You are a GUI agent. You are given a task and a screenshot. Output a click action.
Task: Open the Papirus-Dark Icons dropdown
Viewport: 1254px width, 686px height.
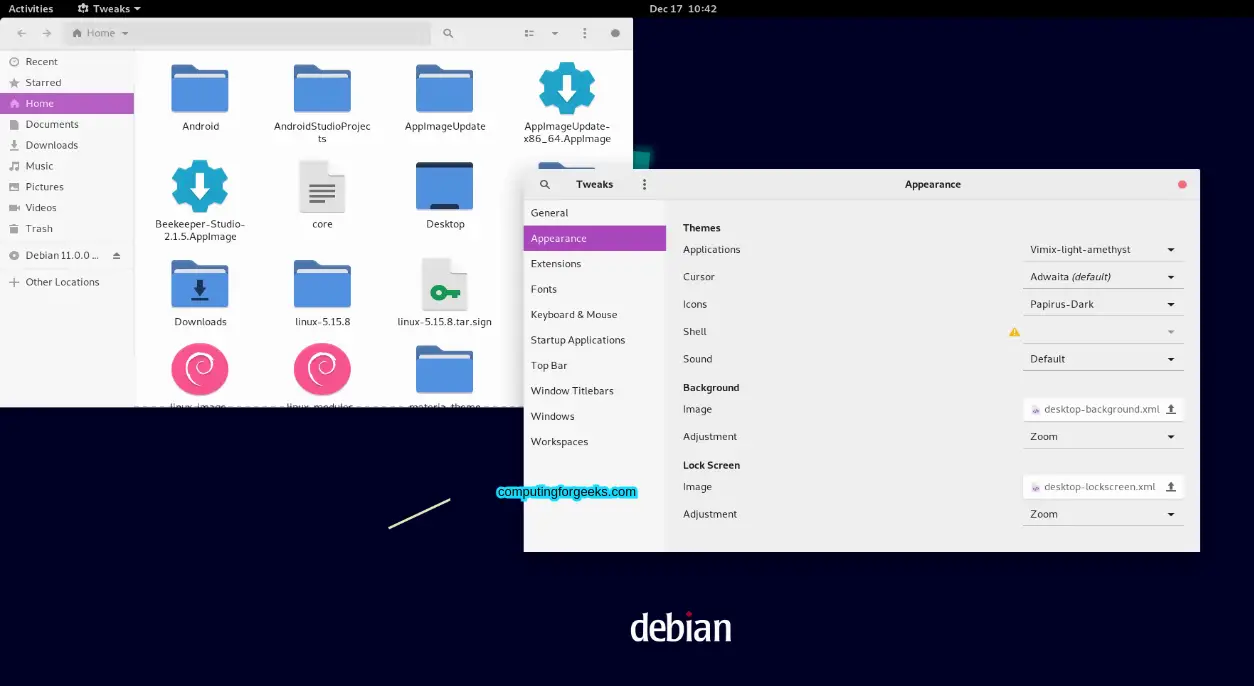tap(1103, 303)
